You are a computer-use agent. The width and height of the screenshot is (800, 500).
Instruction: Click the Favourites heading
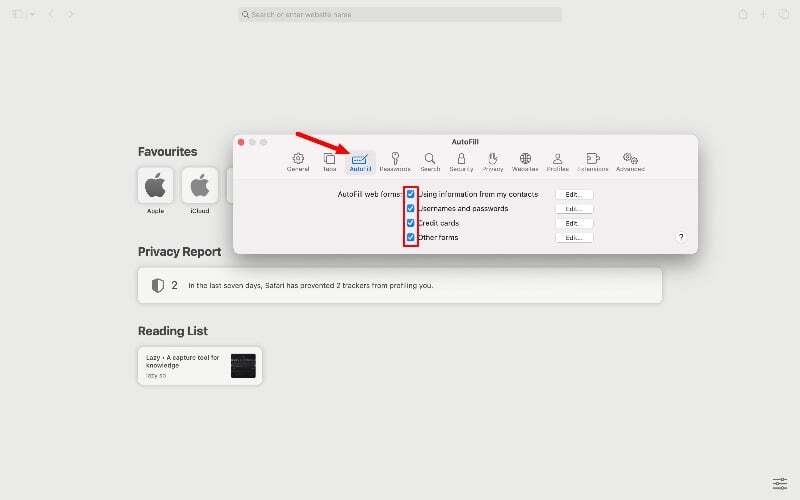[x=167, y=152]
